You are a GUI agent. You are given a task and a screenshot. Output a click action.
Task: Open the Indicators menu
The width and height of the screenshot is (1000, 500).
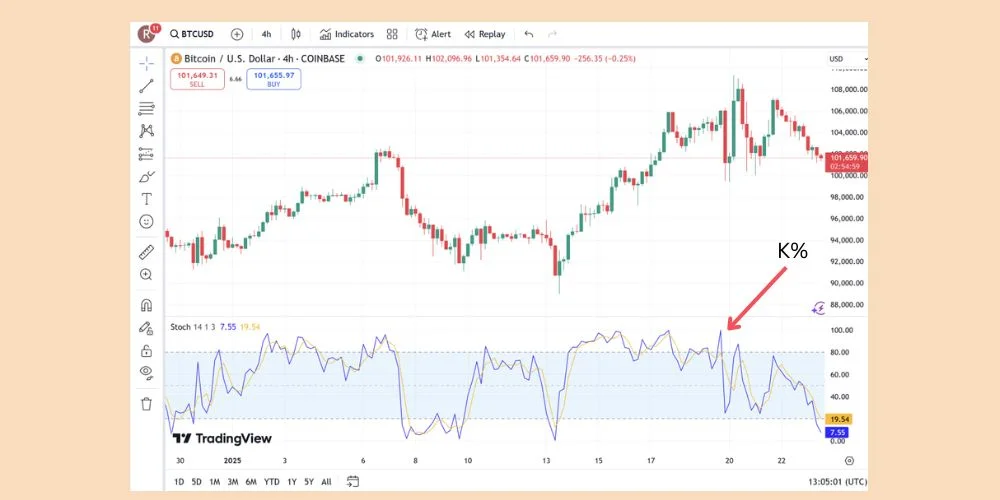point(347,34)
